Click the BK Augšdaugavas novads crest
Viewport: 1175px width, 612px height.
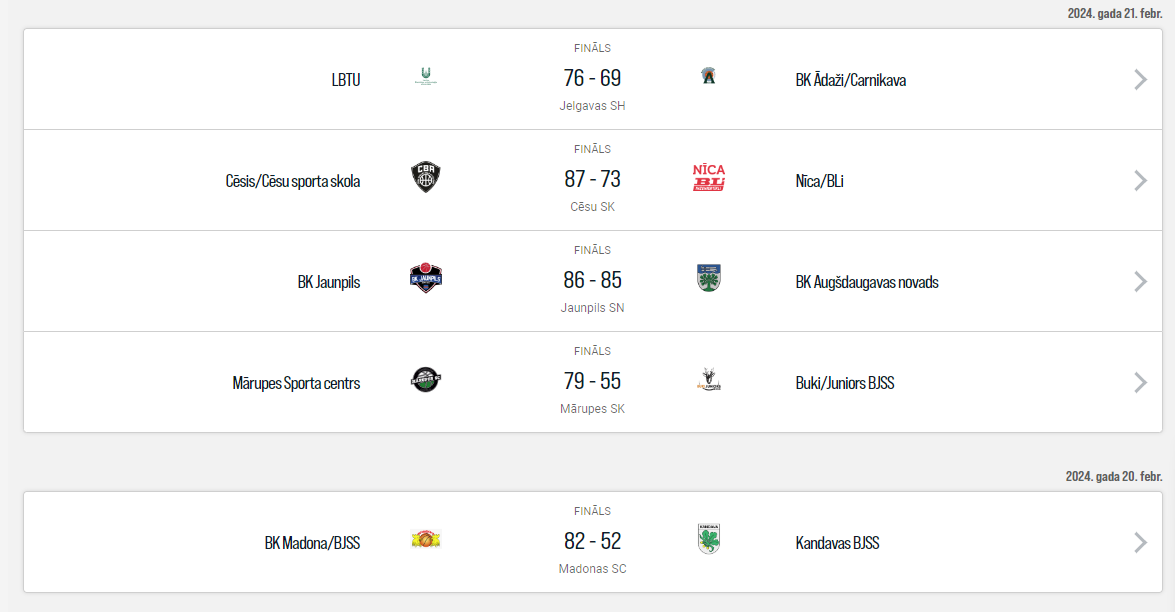point(709,279)
